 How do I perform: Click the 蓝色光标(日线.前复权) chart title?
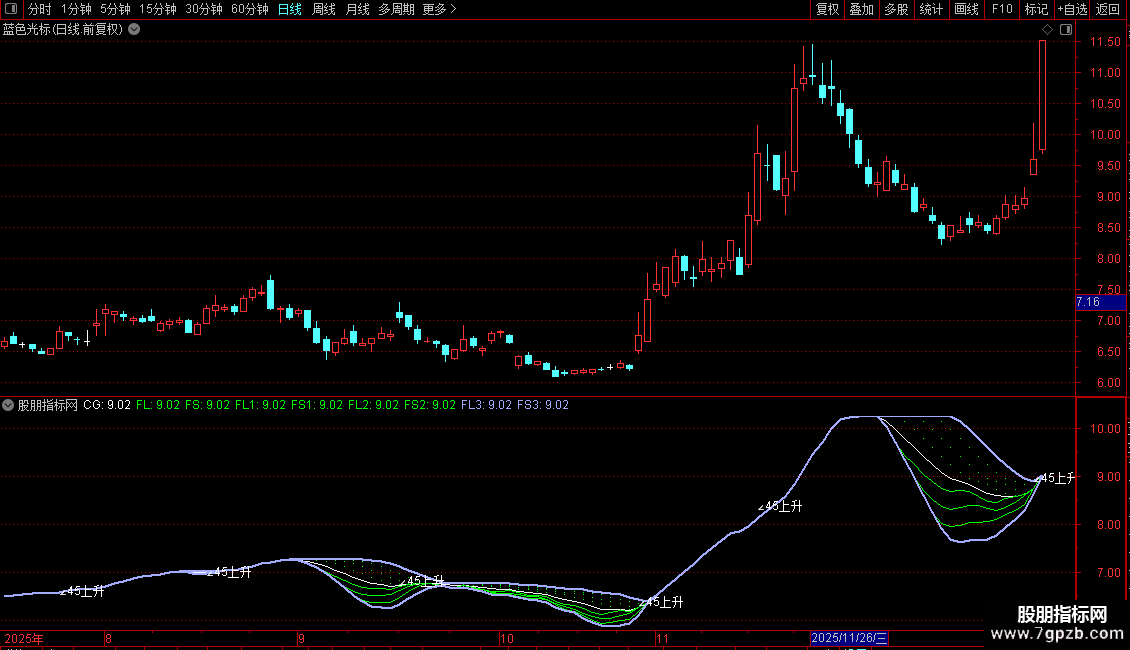click(63, 30)
